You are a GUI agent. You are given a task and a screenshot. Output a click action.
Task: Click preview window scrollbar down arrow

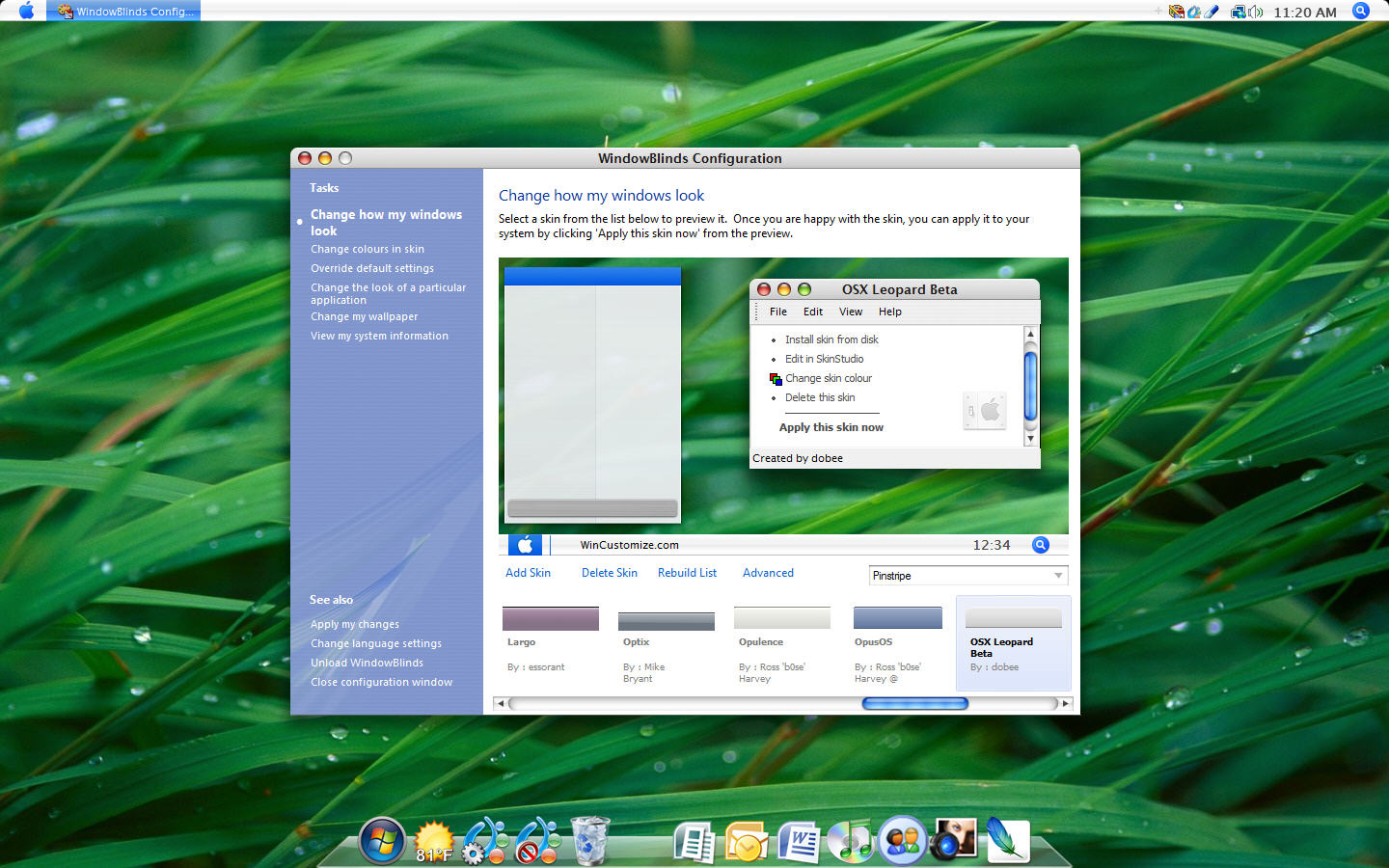pos(1030,439)
